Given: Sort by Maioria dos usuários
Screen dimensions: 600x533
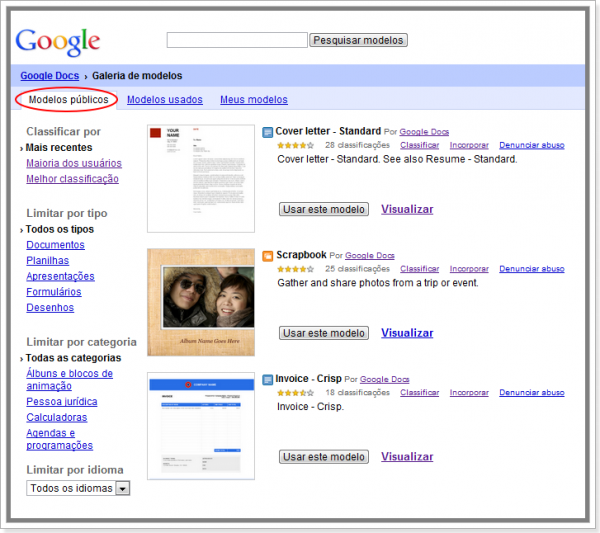Looking at the screenshot, I should 74,163.
